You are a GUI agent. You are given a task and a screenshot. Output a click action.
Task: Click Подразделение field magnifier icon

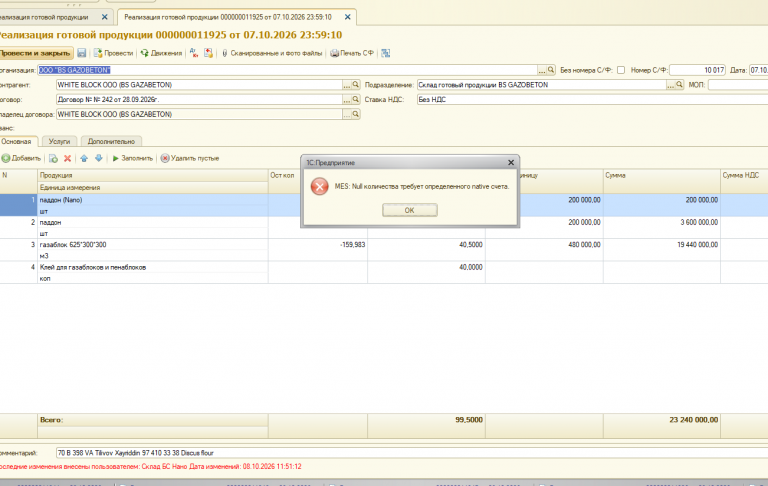click(x=679, y=85)
